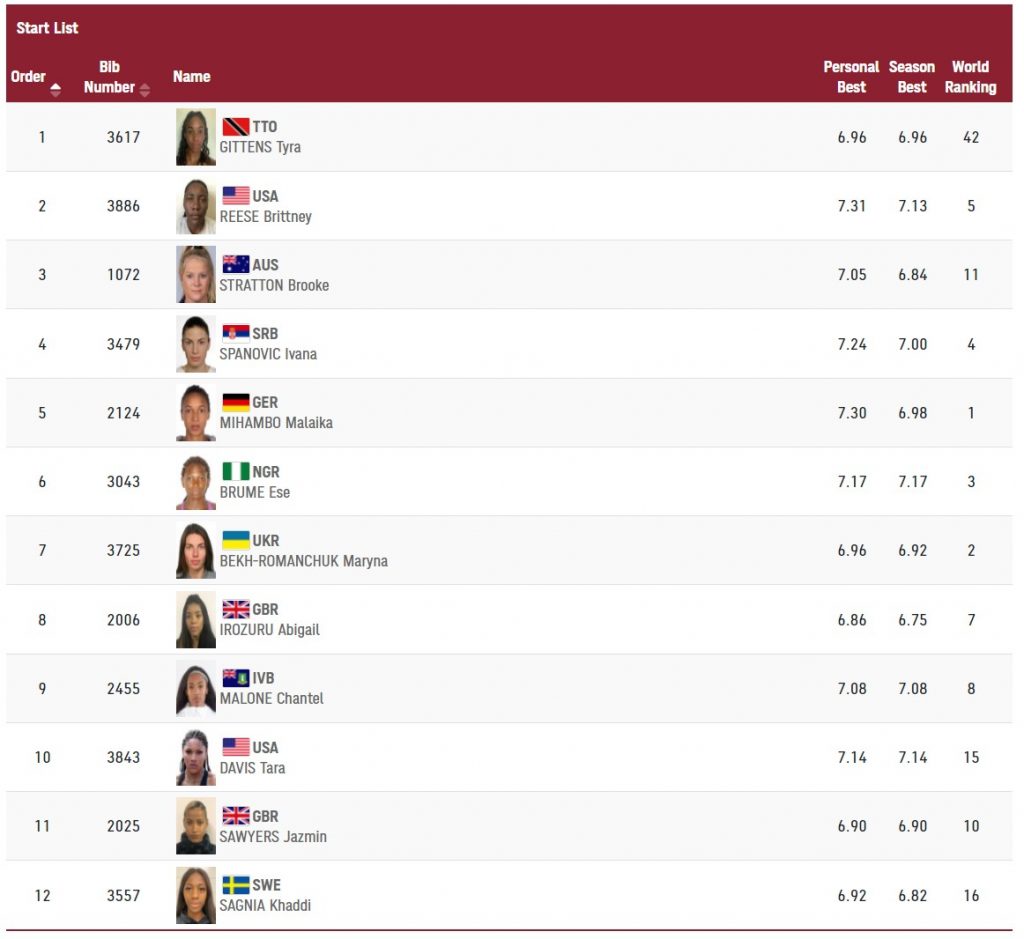The image size is (1024, 939).
Task: Click the Germany flag icon
Action: point(236,403)
